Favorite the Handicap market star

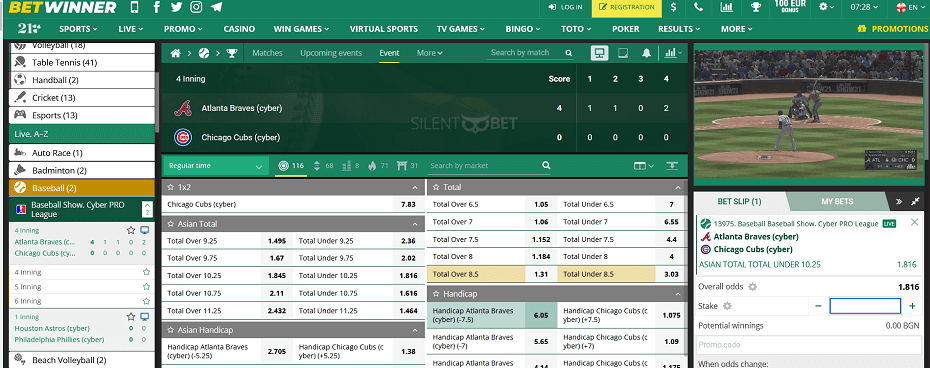437,294
